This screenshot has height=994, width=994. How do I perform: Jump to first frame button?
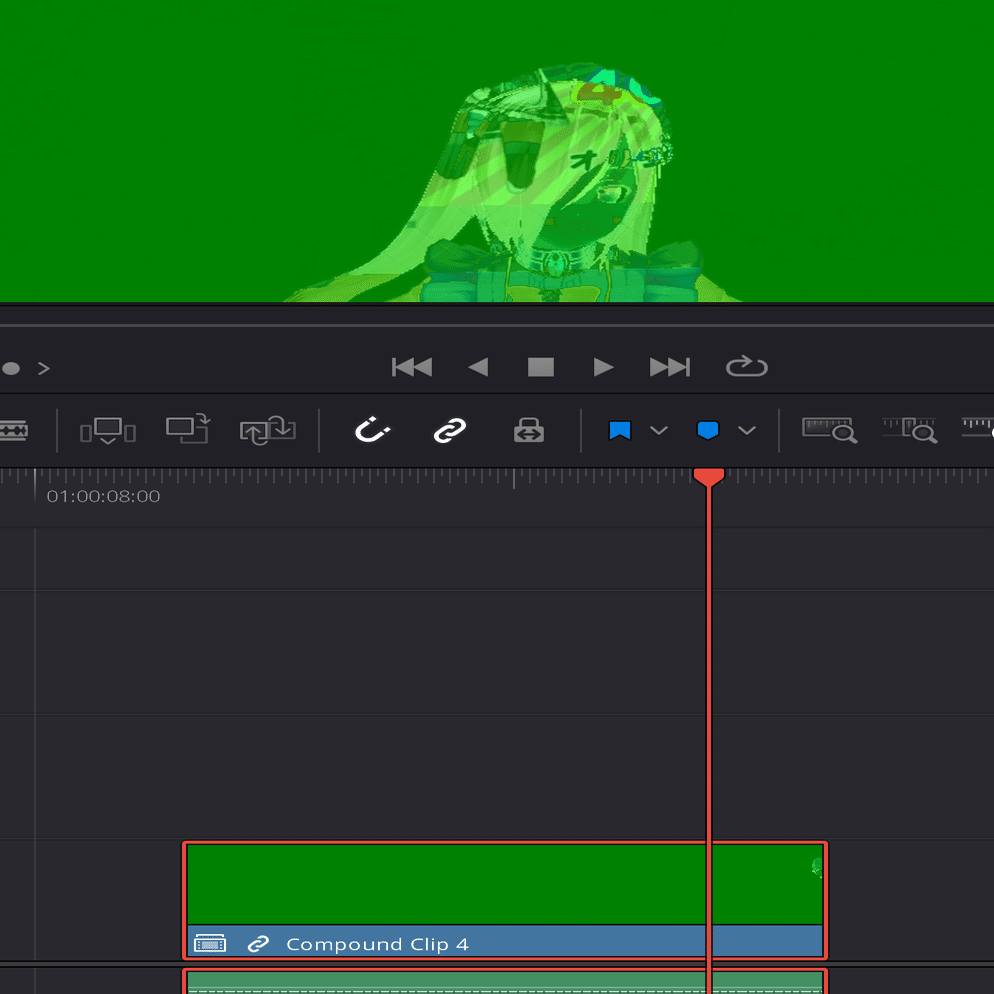click(411, 367)
